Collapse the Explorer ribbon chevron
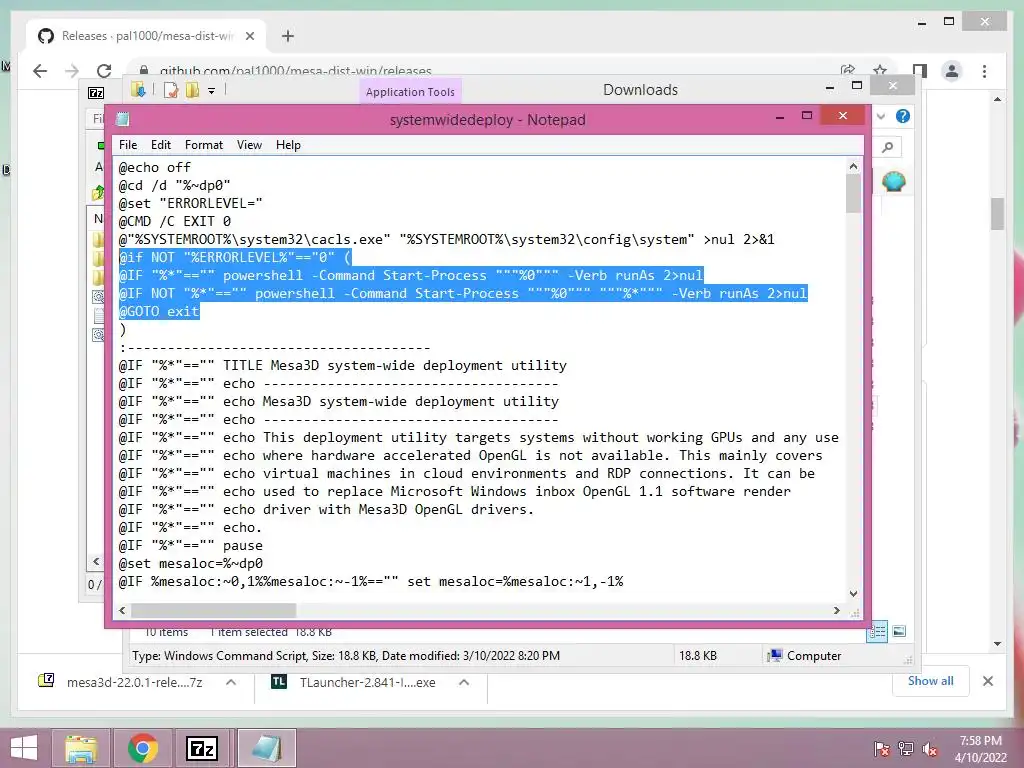 coord(880,116)
